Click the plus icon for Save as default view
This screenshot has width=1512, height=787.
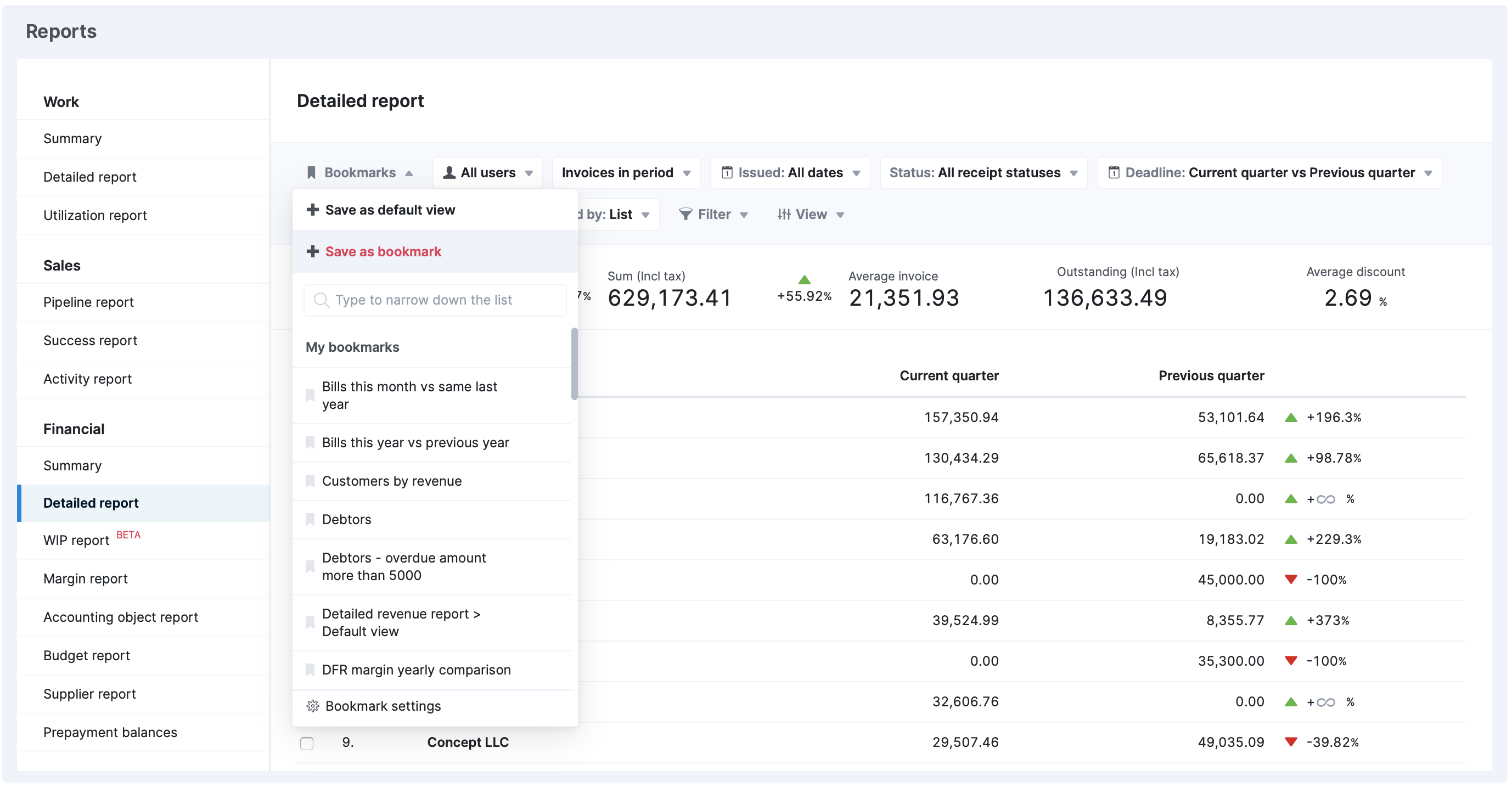312,210
